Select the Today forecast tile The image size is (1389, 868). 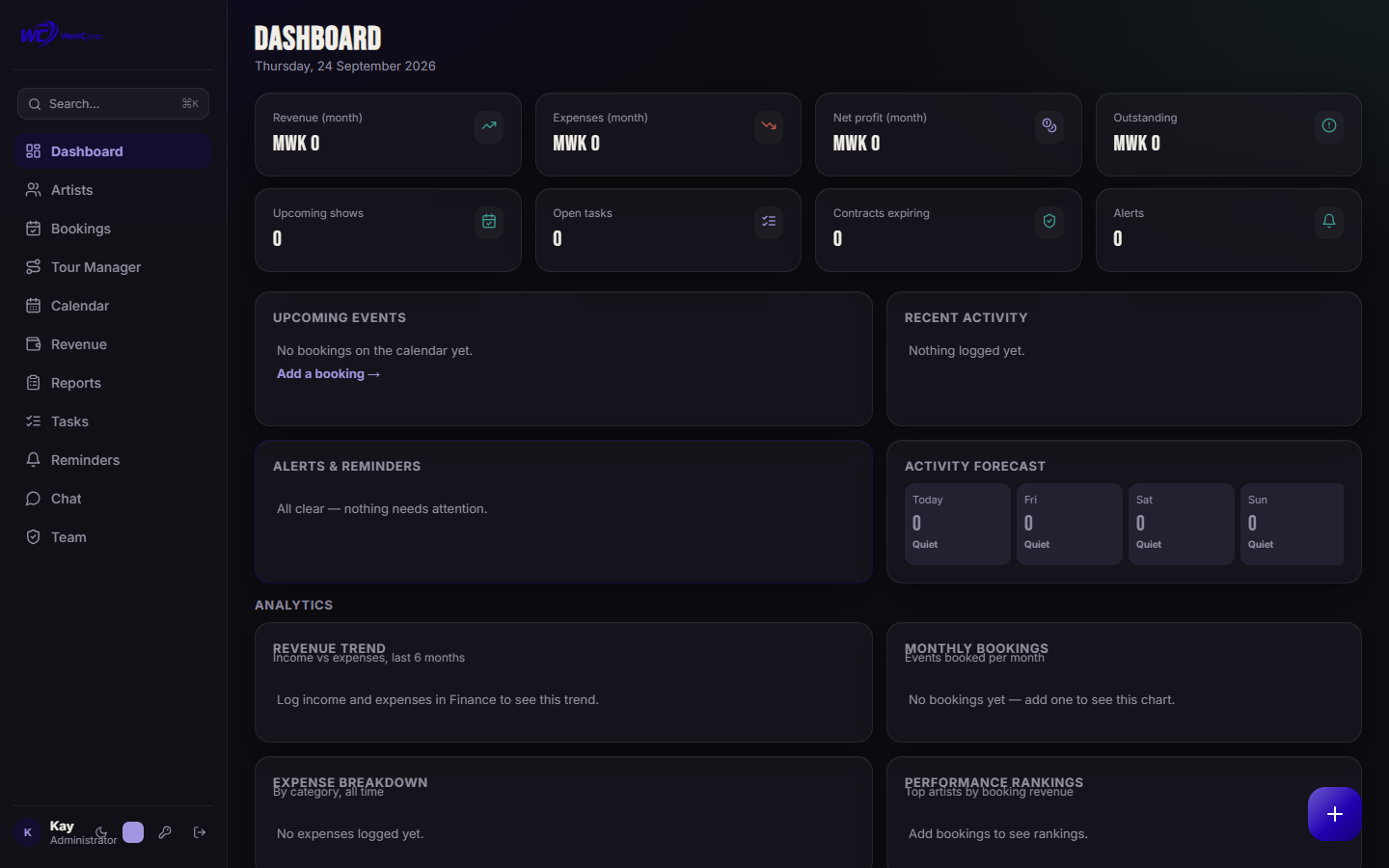coord(958,524)
